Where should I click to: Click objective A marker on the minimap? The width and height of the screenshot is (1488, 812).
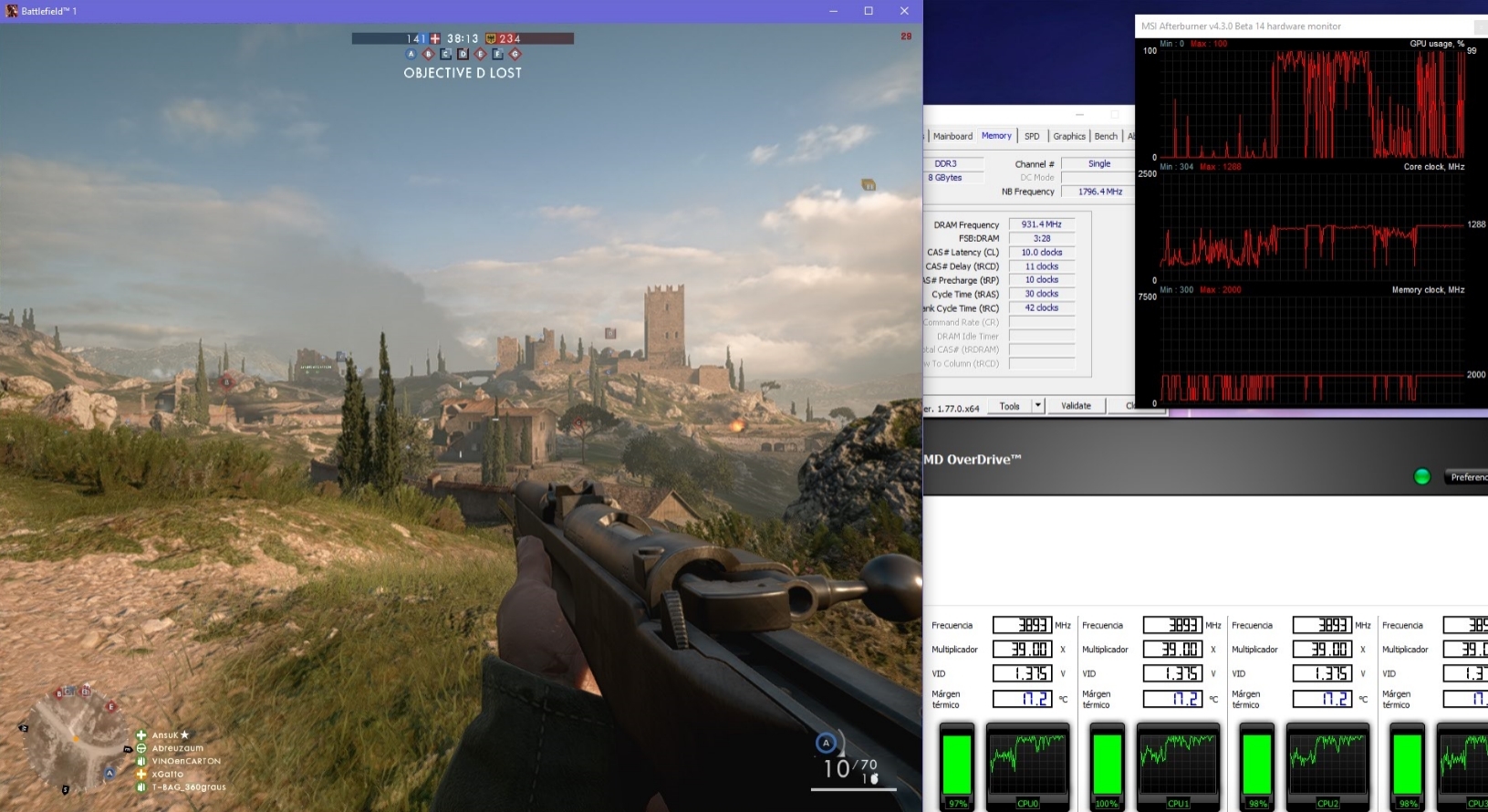click(109, 774)
